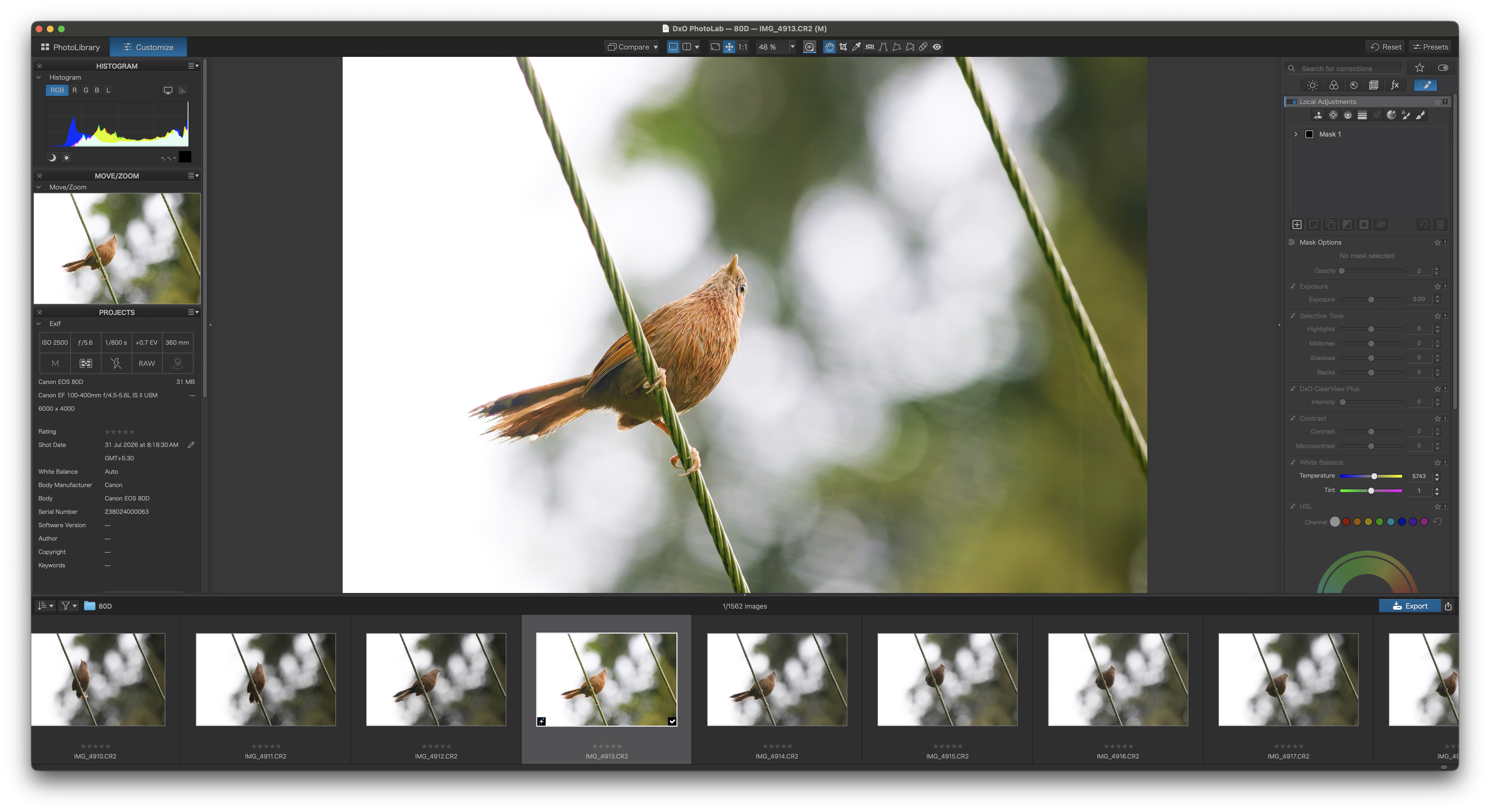Expand Mask 1 chevron
This screenshot has width=1490, height=812.
(x=1296, y=134)
